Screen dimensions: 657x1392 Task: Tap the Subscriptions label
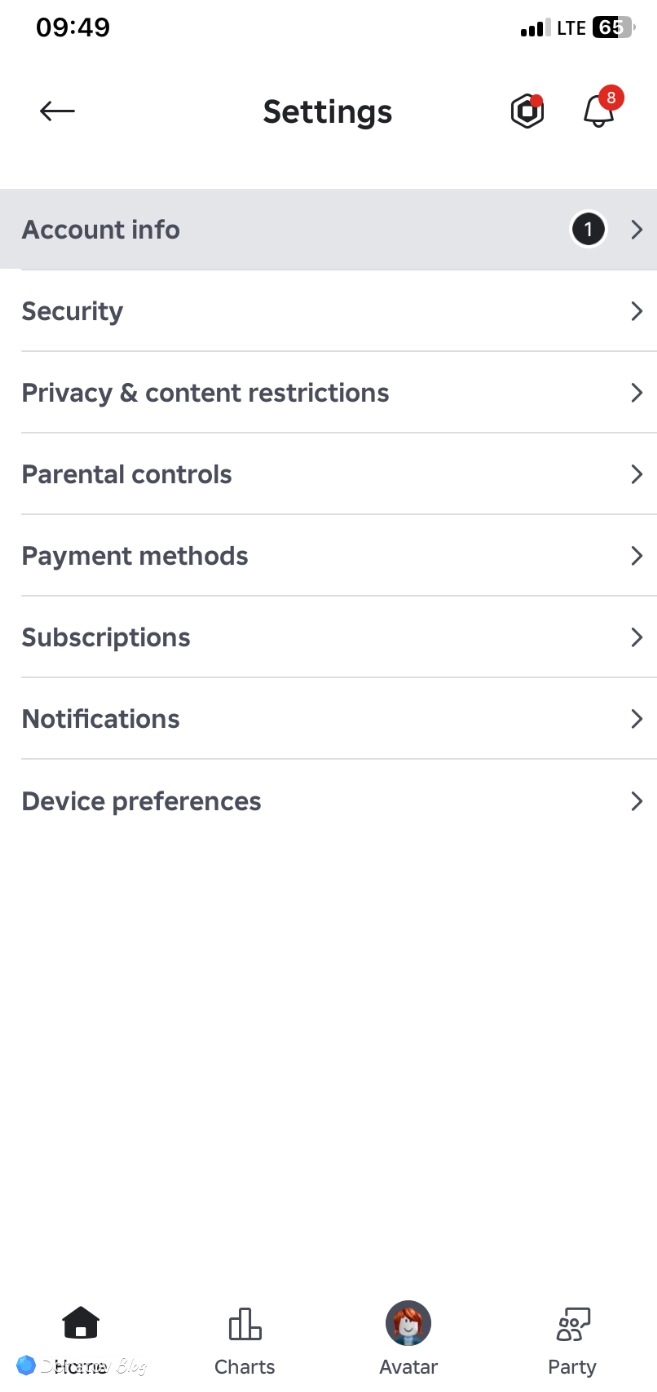[x=106, y=637]
